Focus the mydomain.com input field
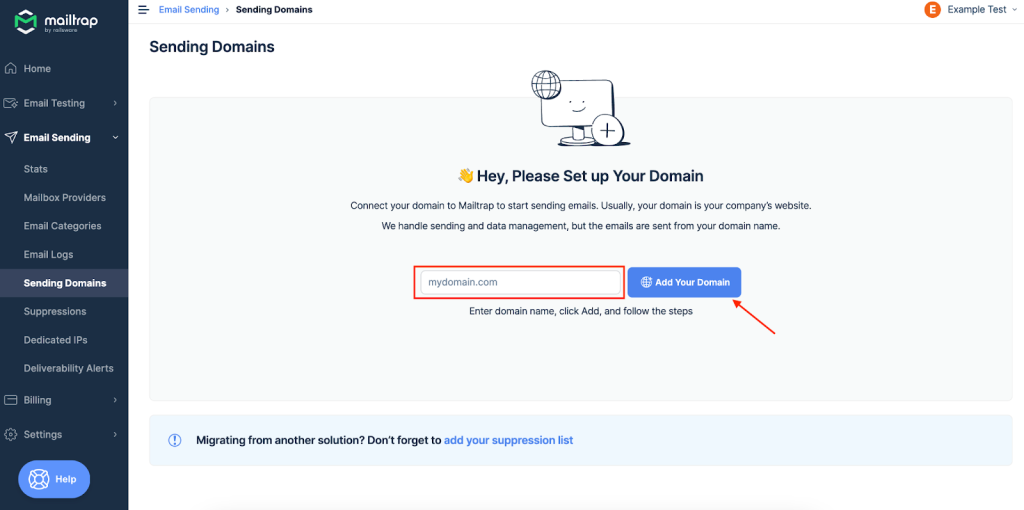 pos(520,282)
